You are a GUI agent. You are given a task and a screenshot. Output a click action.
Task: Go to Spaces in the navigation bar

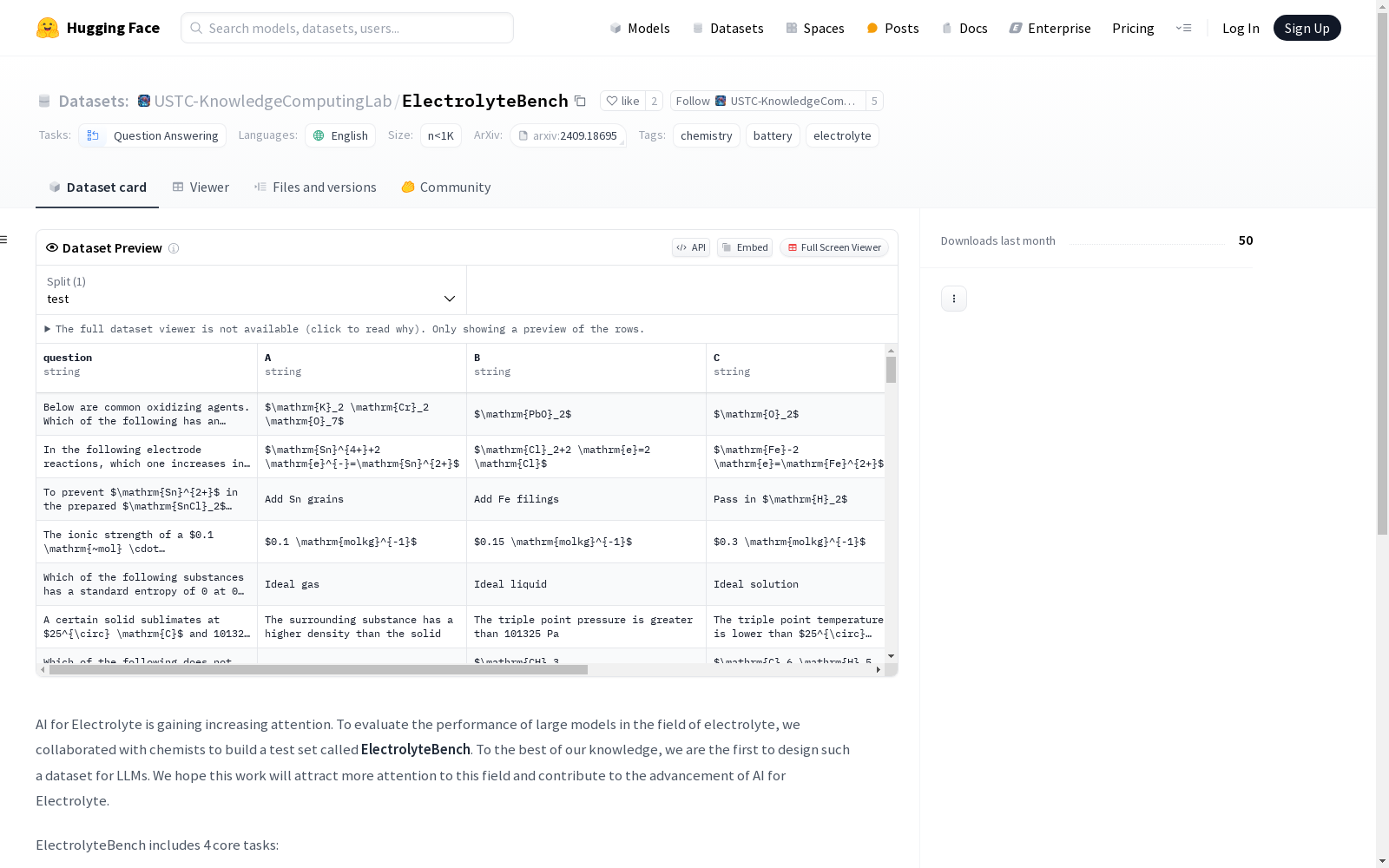pyautogui.click(x=814, y=28)
